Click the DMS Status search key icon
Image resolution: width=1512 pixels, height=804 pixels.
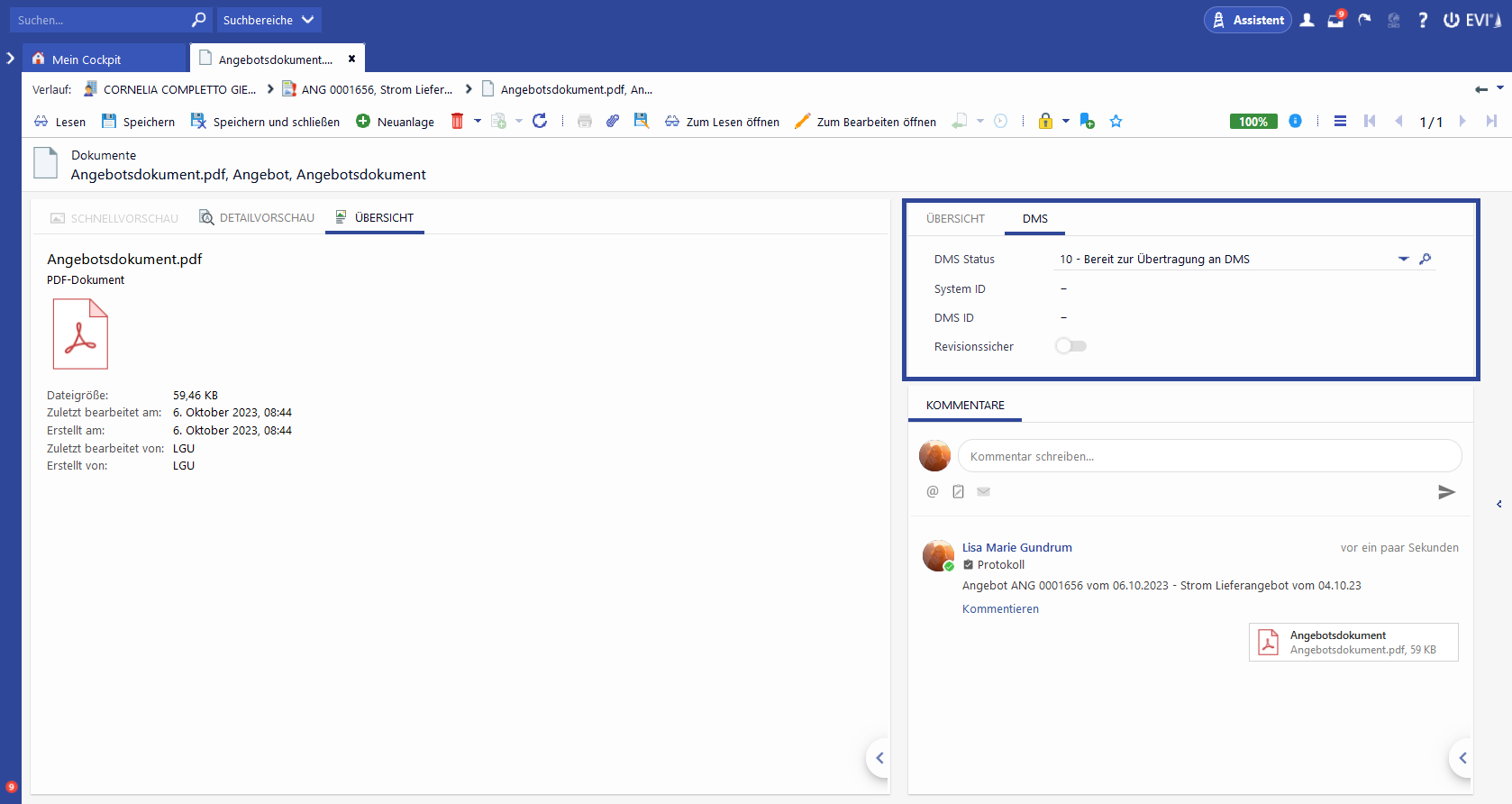pyautogui.click(x=1425, y=259)
